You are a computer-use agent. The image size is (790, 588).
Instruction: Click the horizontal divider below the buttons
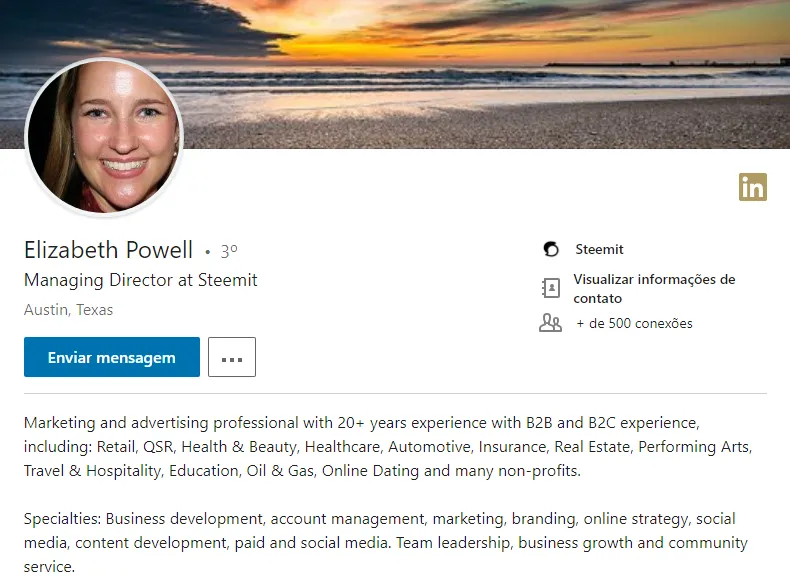(395, 394)
